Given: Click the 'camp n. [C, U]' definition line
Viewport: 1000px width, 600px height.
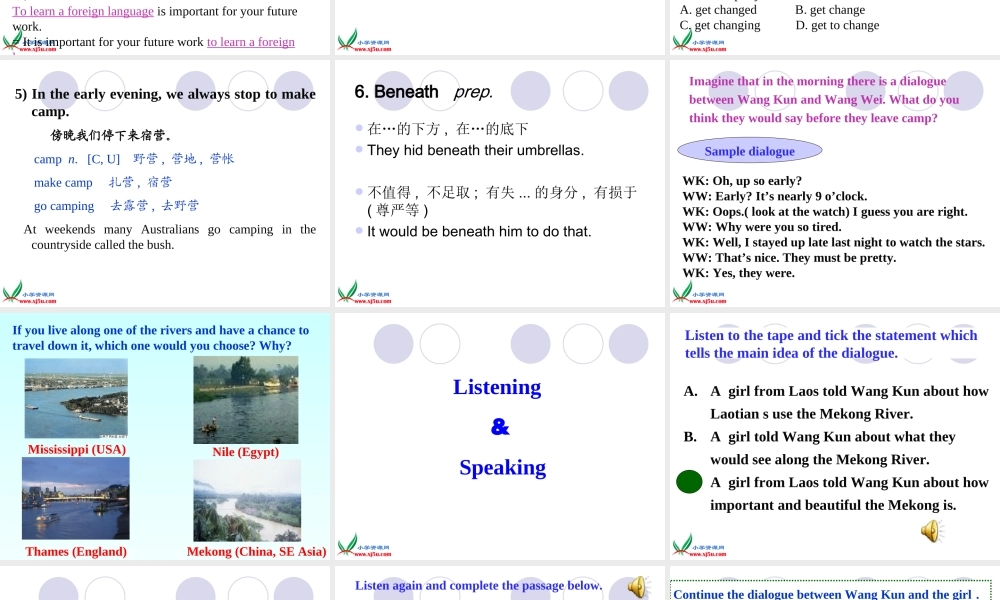Looking at the screenshot, I should 134,159.
